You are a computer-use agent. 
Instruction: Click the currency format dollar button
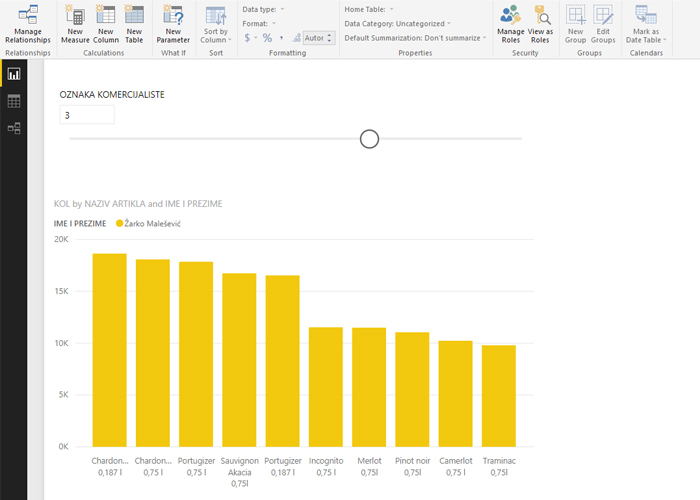pos(248,38)
